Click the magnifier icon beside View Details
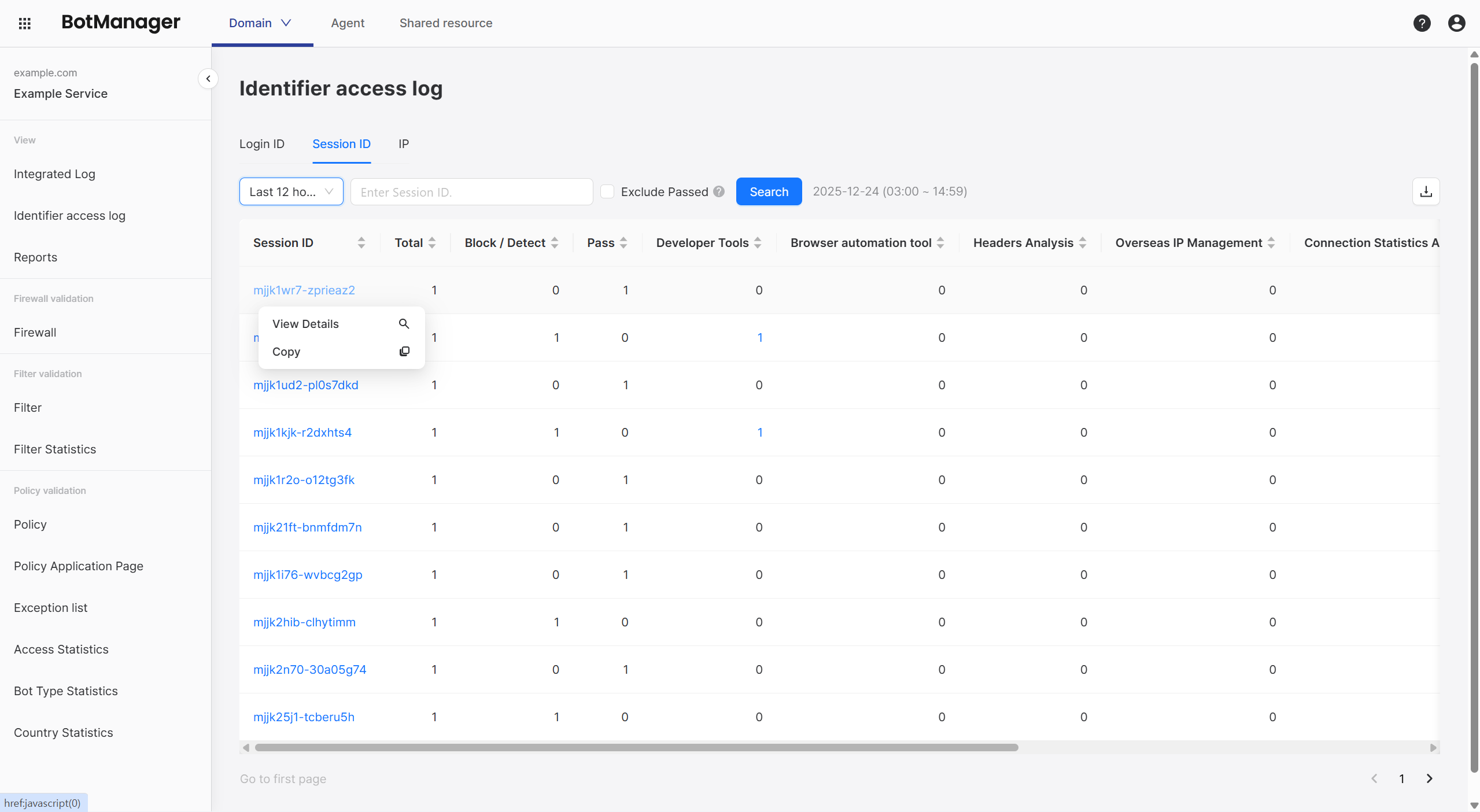1480x812 pixels. [404, 324]
